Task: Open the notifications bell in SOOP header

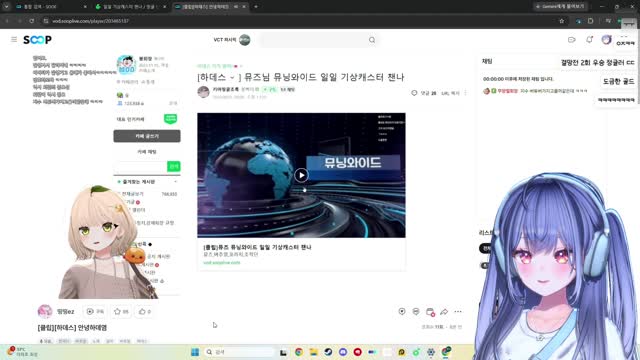Action: [589, 40]
